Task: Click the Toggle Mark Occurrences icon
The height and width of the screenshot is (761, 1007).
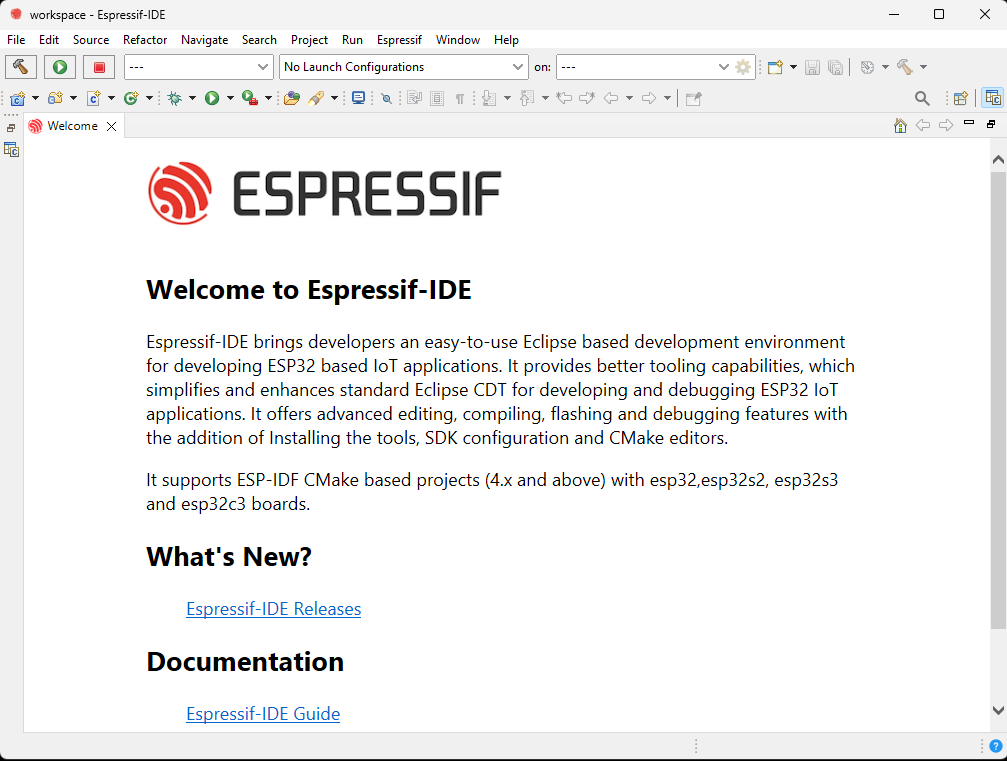Action: (x=387, y=98)
